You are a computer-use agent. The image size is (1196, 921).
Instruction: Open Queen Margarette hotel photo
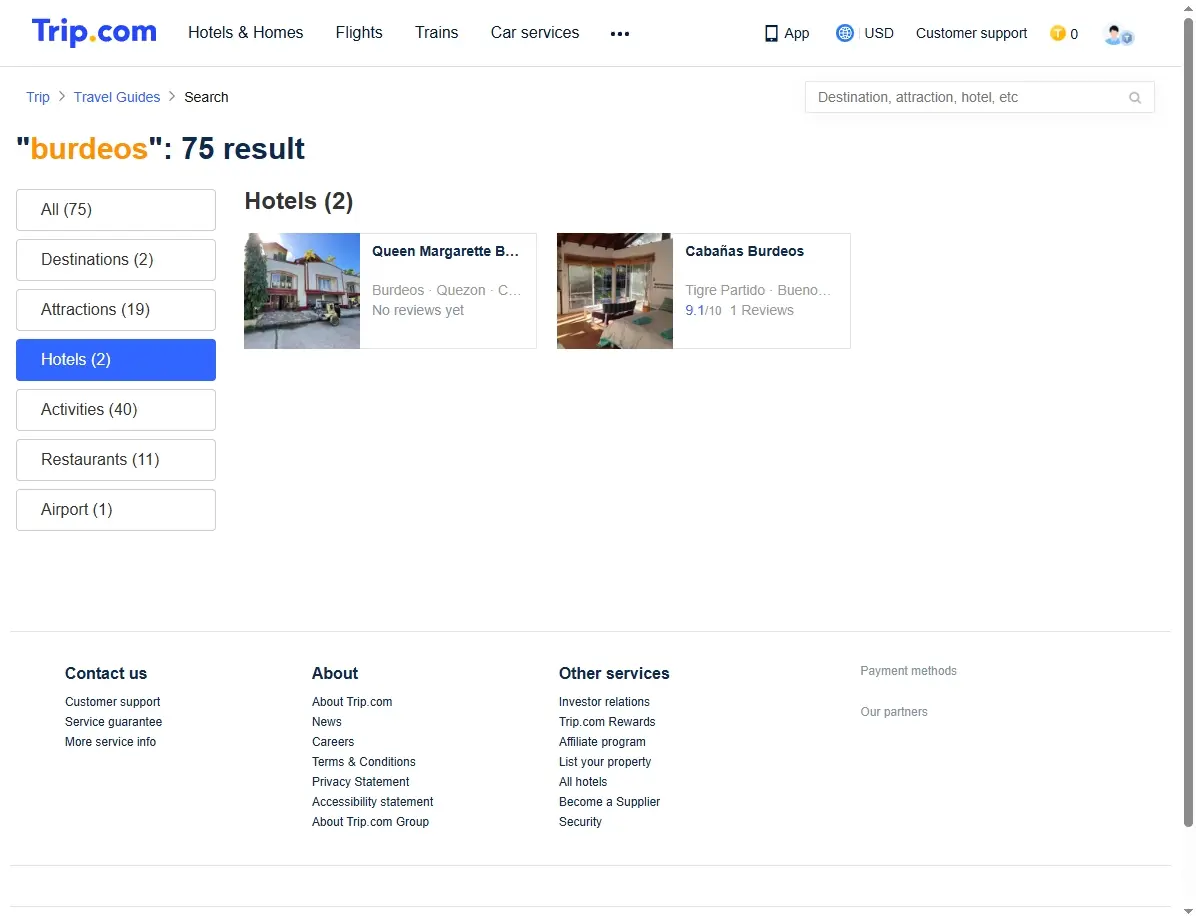(x=302, y=291)
